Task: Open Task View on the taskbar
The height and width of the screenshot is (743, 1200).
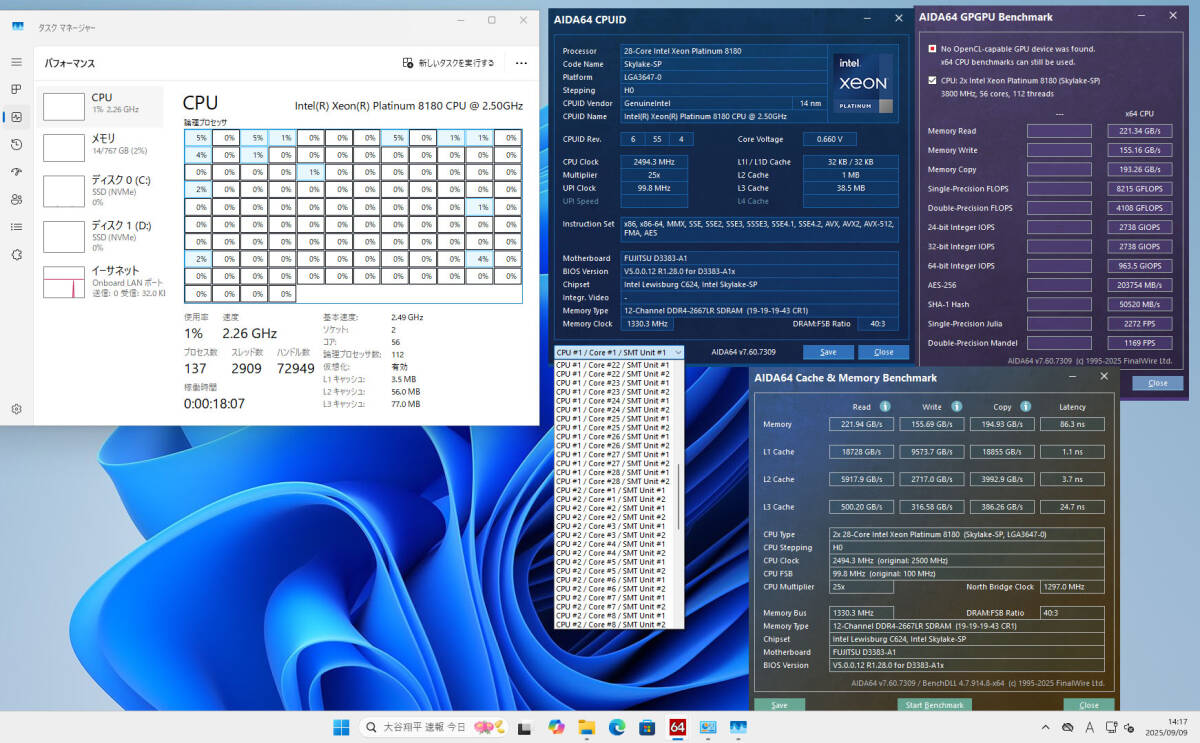Action: [526, 727]
